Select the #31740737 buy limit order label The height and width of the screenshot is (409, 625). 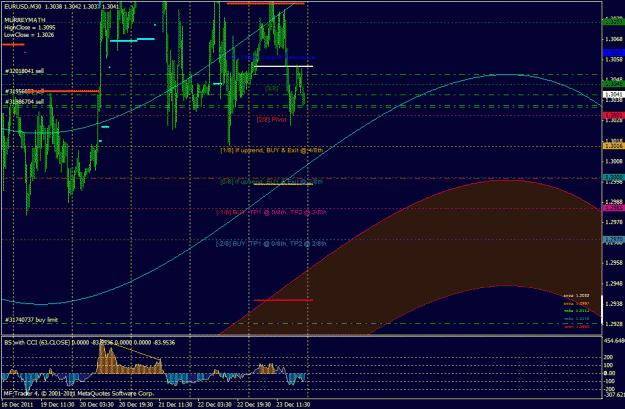[x=31, y=320]
